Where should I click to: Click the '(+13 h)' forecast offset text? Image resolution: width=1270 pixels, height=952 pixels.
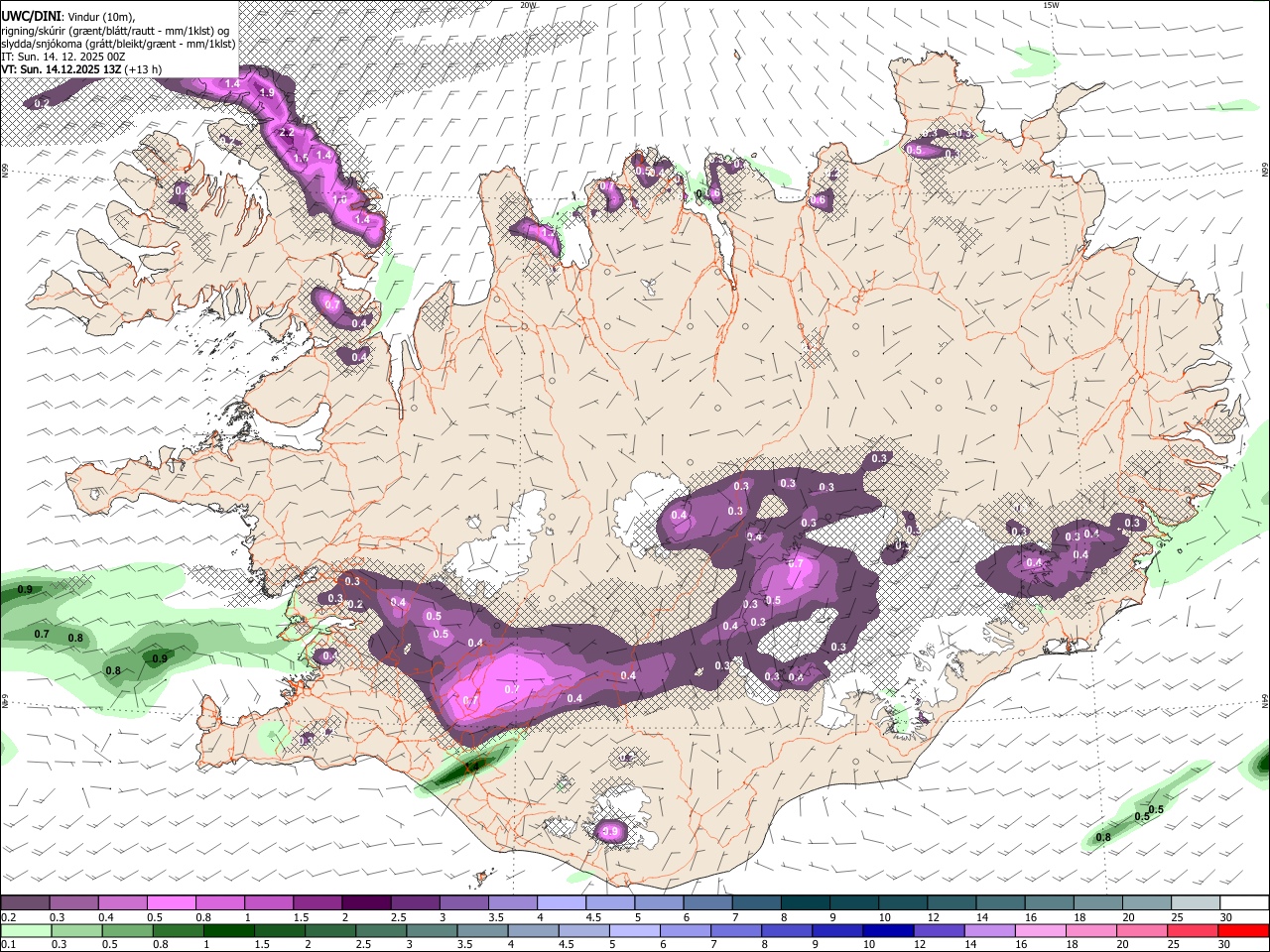[143, 69]
